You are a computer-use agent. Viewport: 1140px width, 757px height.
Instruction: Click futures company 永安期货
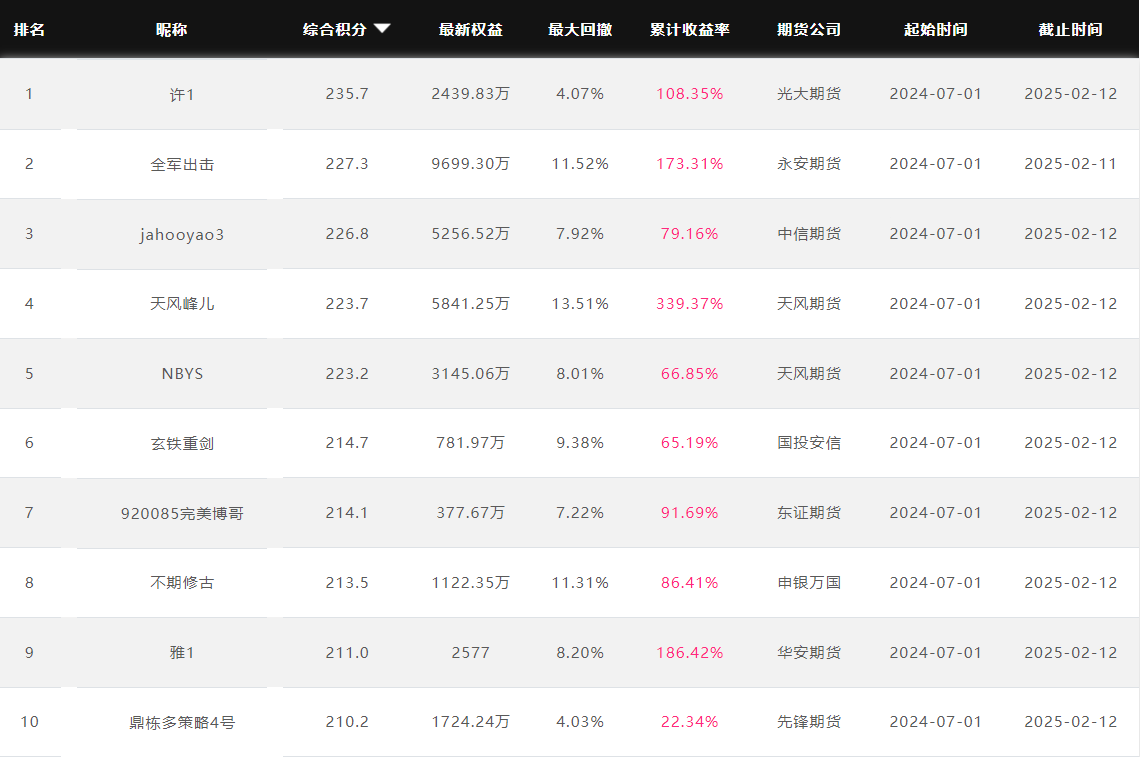808,164
